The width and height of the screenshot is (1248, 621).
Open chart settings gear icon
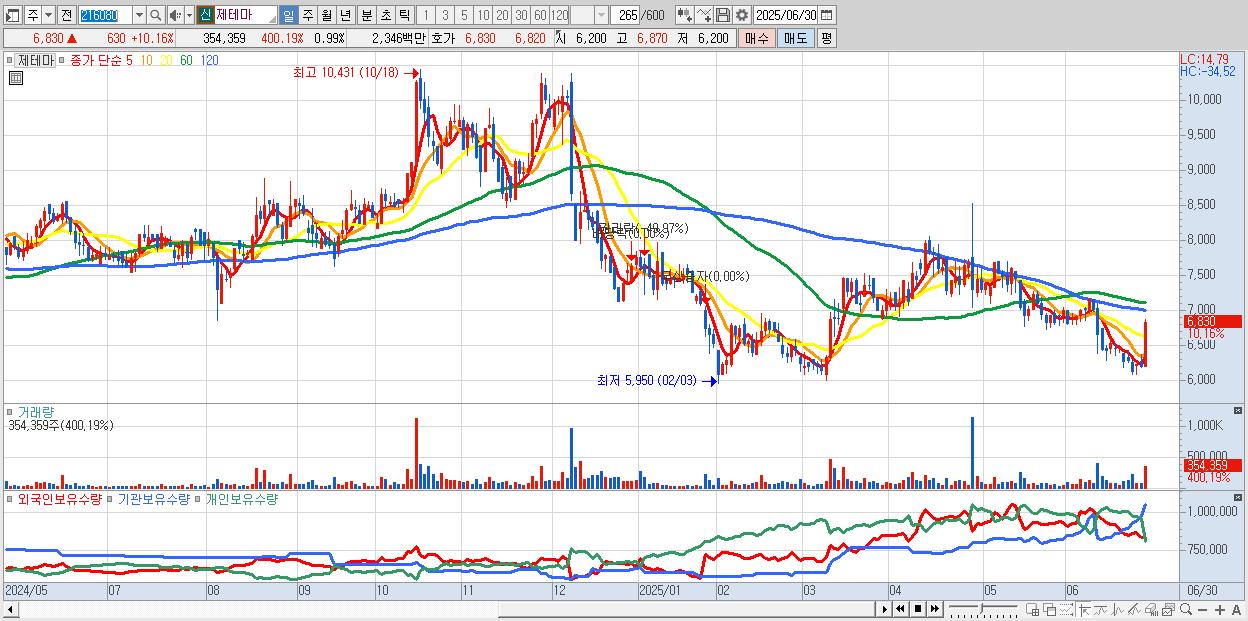[742, 16]
